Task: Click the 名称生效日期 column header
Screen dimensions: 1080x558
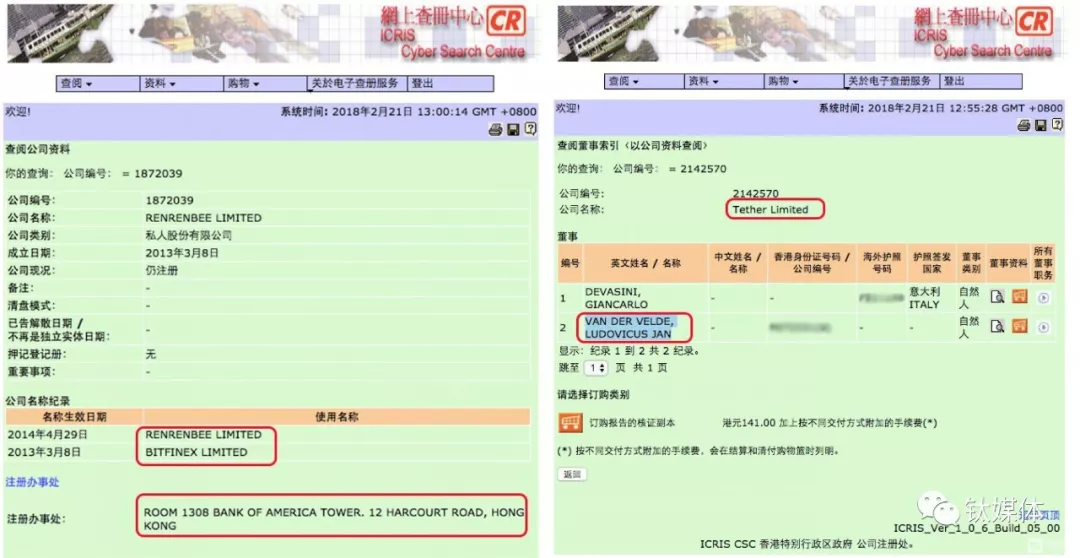Action: tap(74, 417)
